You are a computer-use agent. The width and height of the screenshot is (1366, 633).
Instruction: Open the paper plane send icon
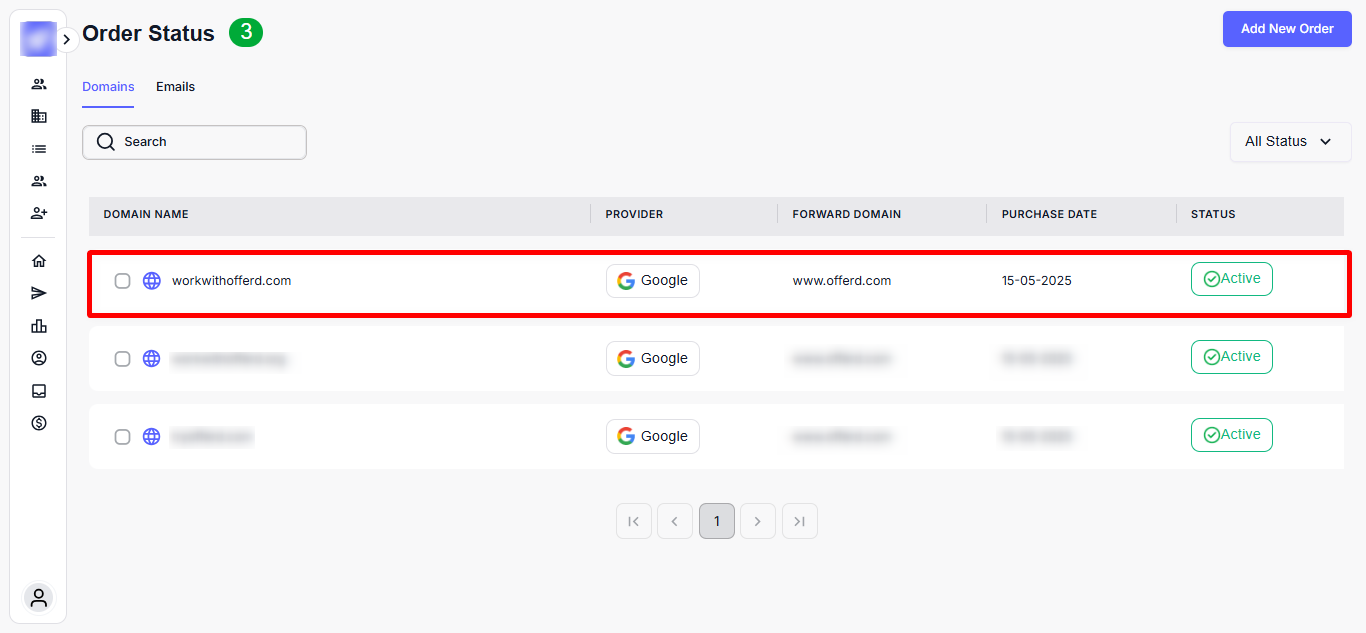tap(39, 293)
